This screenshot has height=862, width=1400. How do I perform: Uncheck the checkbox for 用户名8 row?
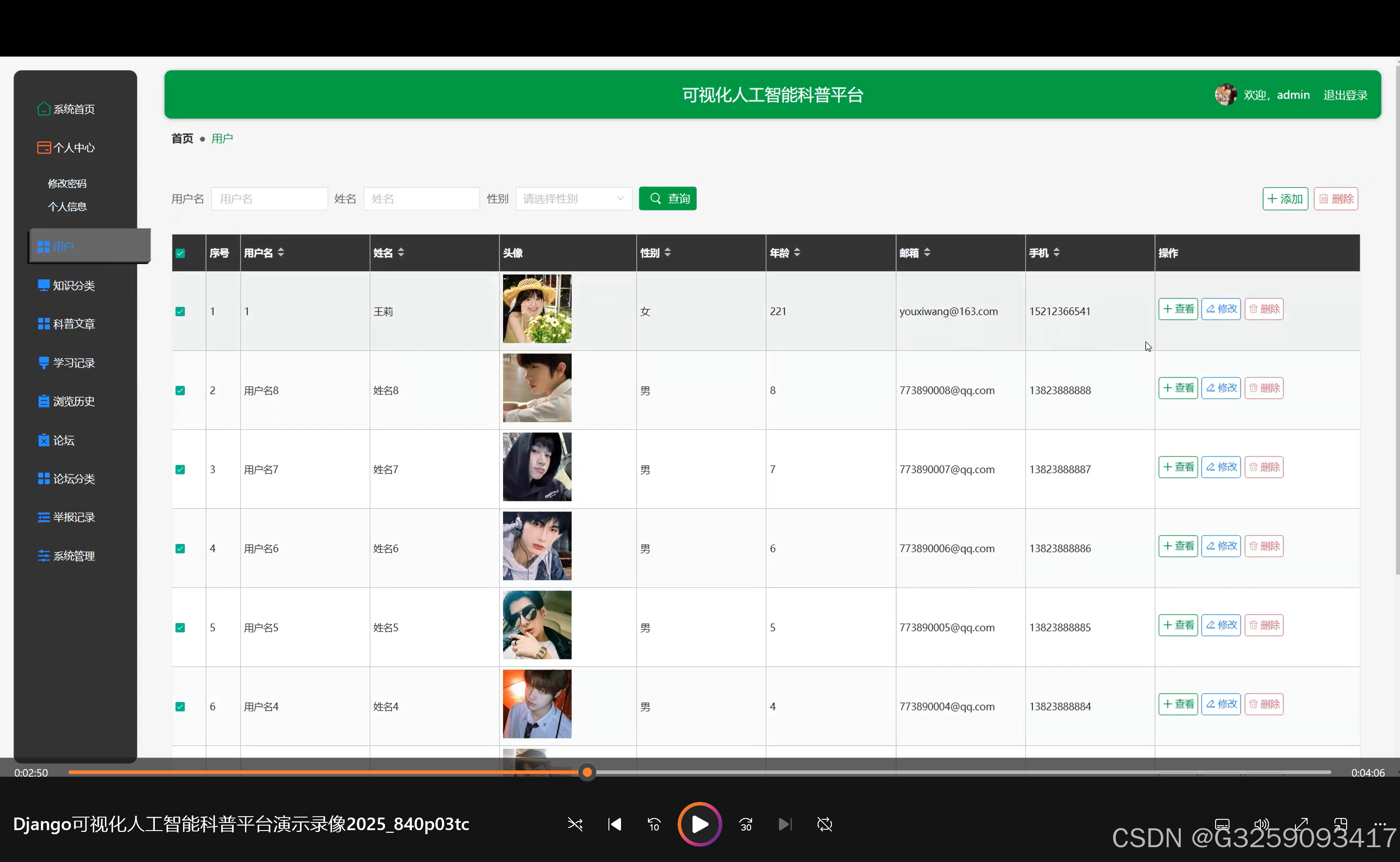point(180,391)
